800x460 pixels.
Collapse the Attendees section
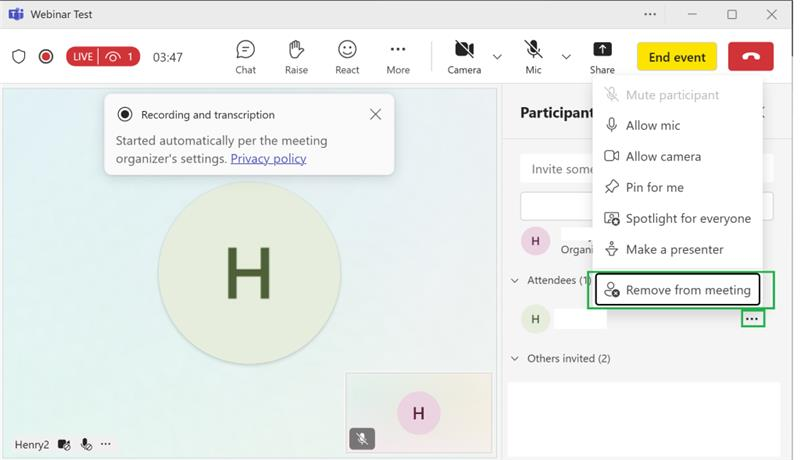[515, 280]
